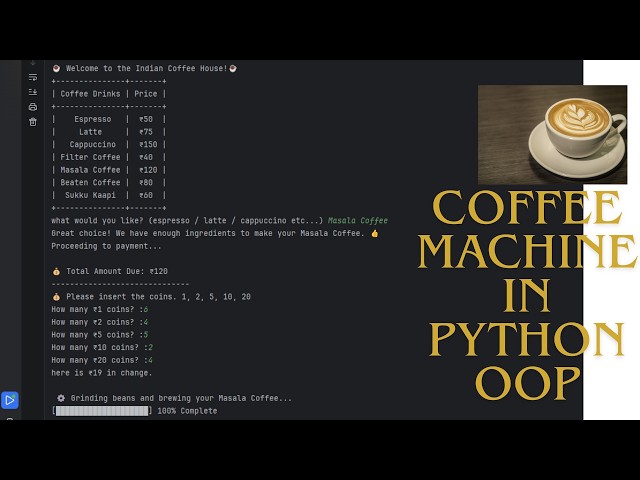Image resolution: width=640 pixels, height=480 pixels.
Task: Click the green Masala Coffee input text
Action: pyautogui.click(x=358, y=221)
